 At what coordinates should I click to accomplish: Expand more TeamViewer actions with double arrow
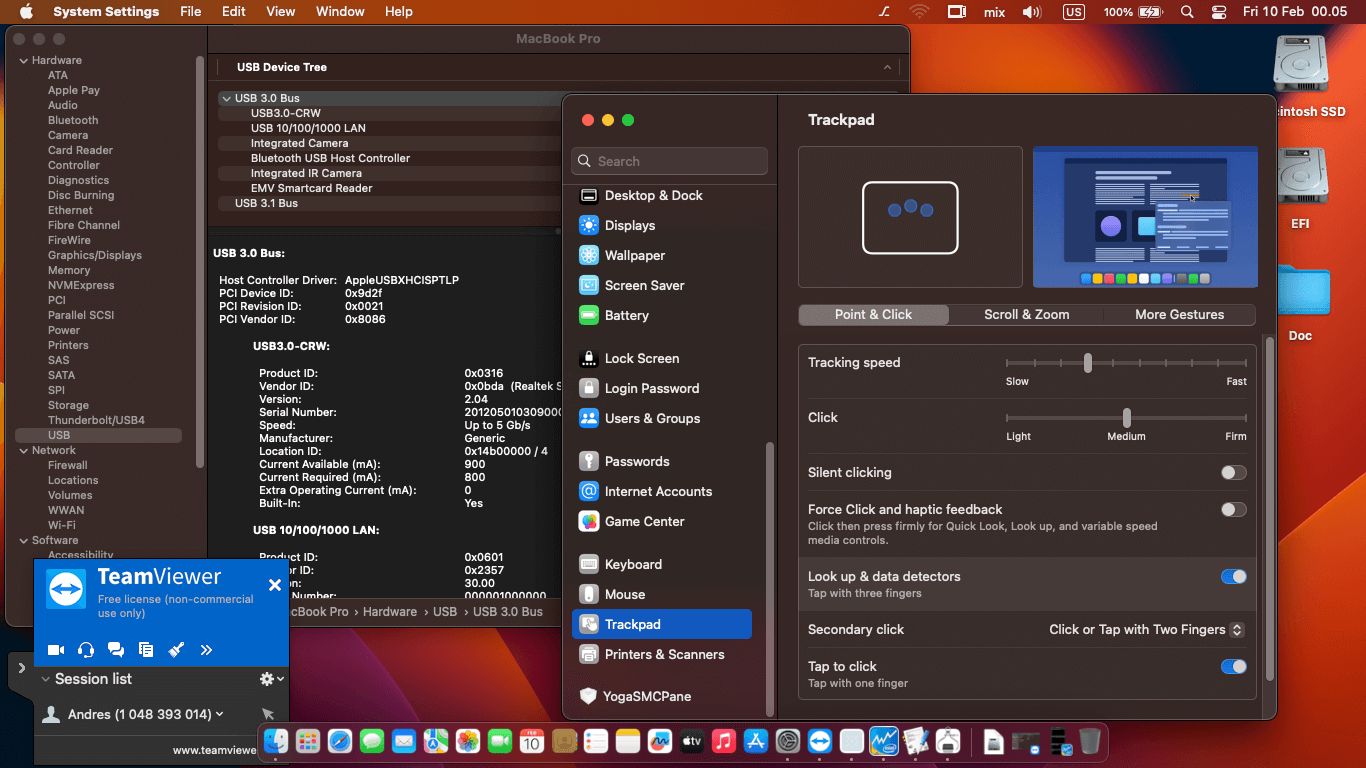pyautogui.click(x=207, y=649)
